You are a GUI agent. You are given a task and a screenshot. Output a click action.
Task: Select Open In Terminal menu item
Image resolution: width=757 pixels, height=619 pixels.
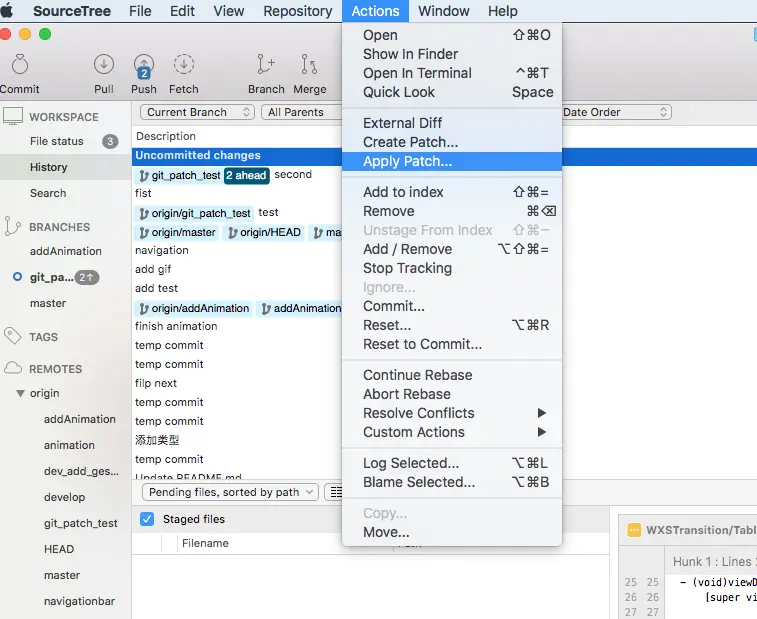[x=452, y=73]
